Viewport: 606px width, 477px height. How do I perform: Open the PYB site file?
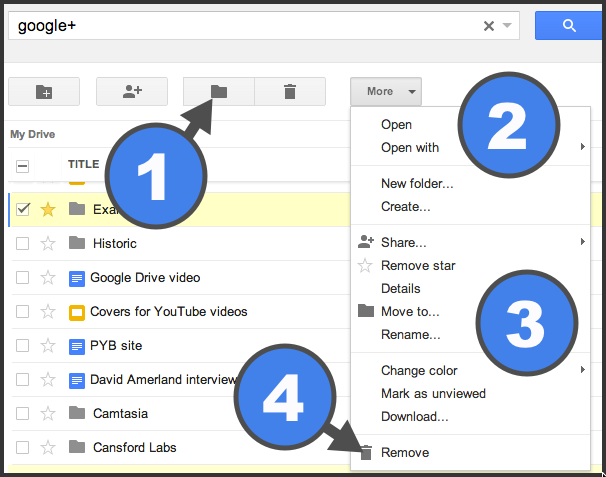coord(116,346)
